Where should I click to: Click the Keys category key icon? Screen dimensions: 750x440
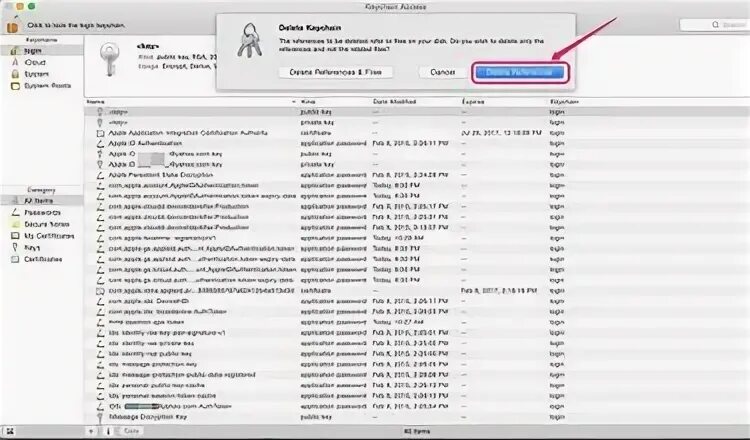coord(15,247)
